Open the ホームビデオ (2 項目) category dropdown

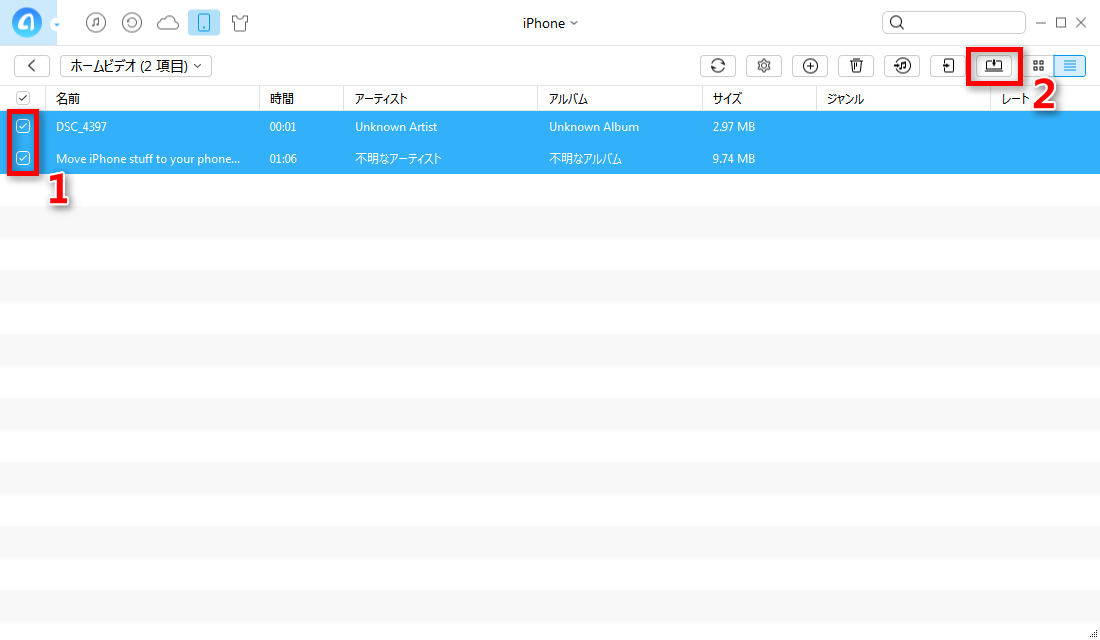pos(136,66)
